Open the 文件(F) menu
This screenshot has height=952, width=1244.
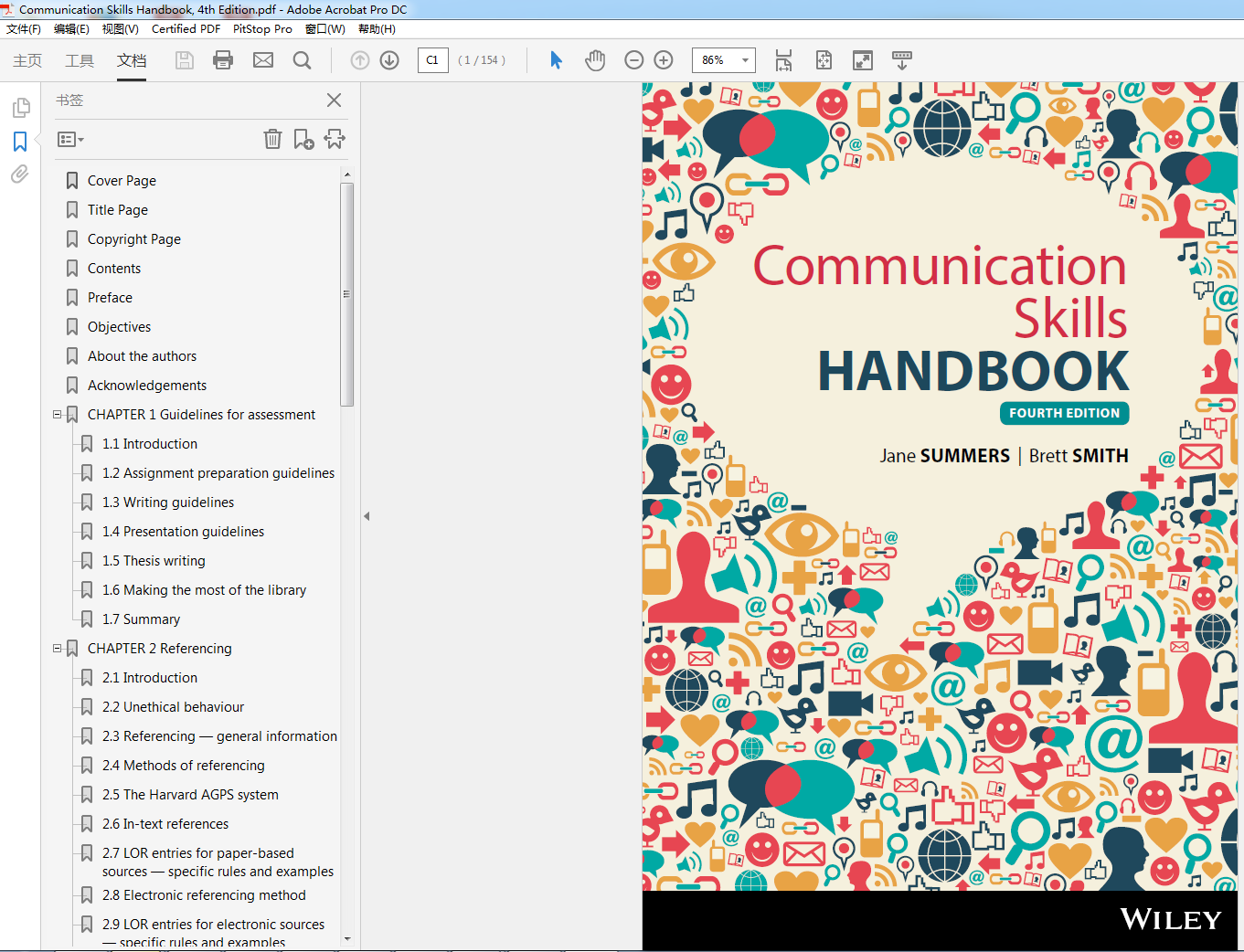24,29
